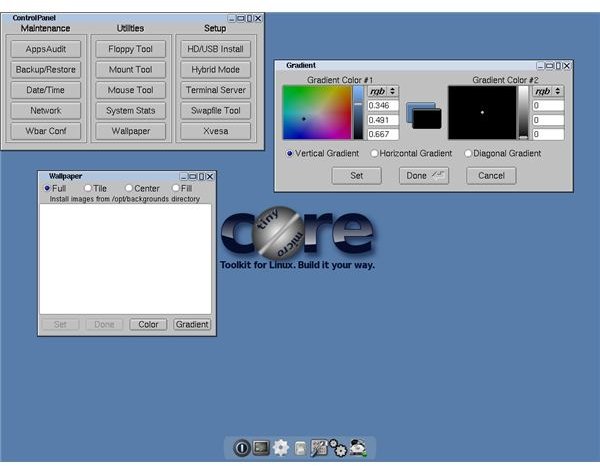Open Date/Time settings
The image size is (600, 466).
(x=46, y=90)
